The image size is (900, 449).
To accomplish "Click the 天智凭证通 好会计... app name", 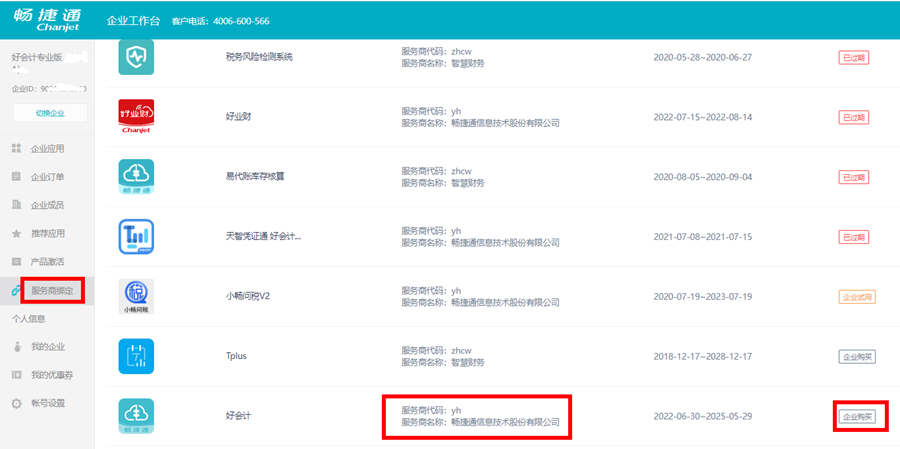I will (x=263, y=237).
